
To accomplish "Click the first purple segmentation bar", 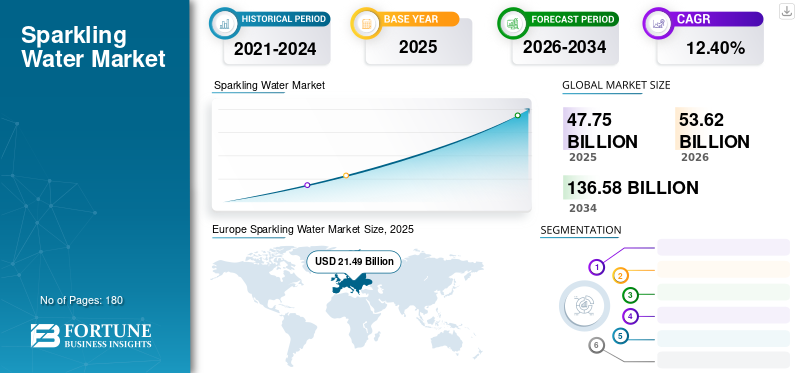I will [723, 247].
